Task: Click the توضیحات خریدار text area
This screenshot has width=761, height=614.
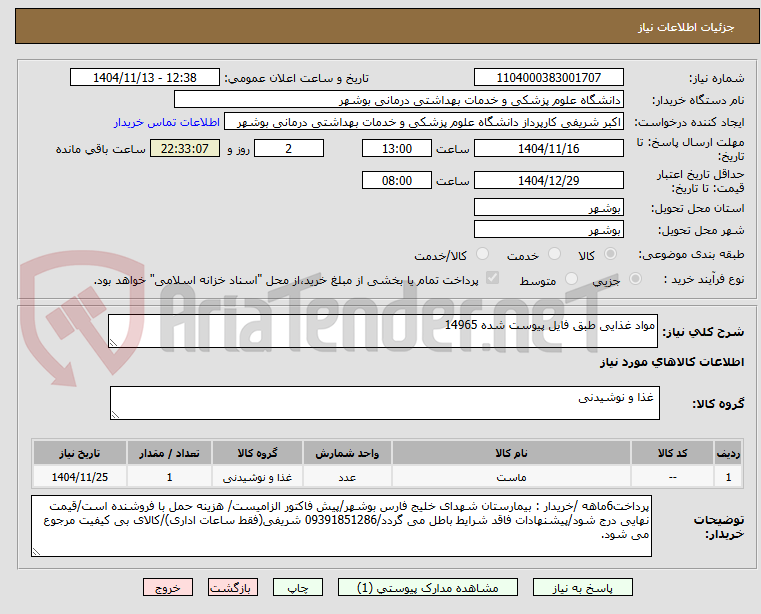Action: (x=341, y=526)
